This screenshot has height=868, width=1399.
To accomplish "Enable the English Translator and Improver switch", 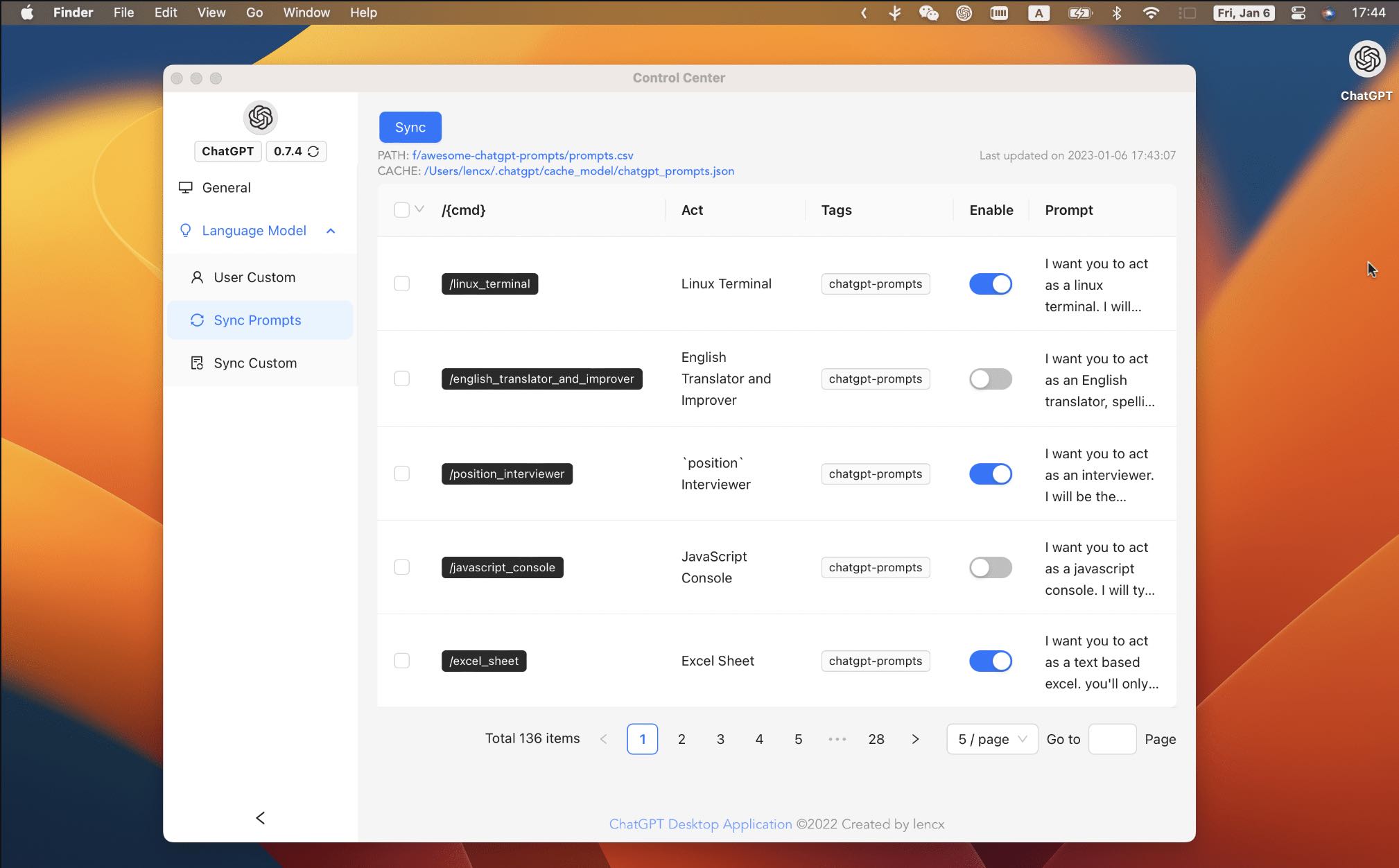I will [991, 379].
